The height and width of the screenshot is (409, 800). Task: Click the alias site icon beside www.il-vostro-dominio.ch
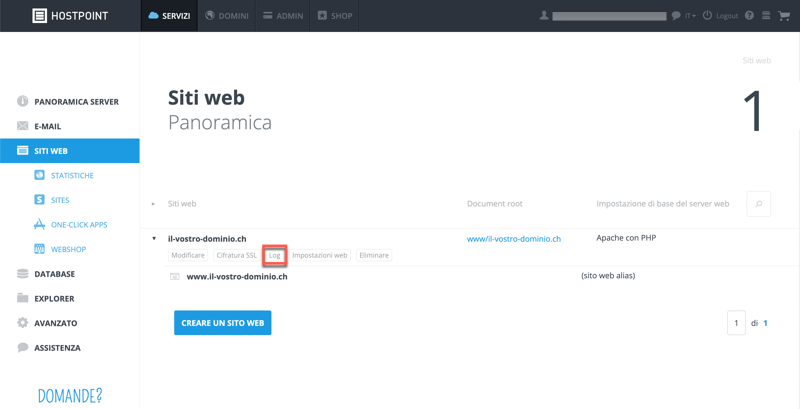coord(174,277)
